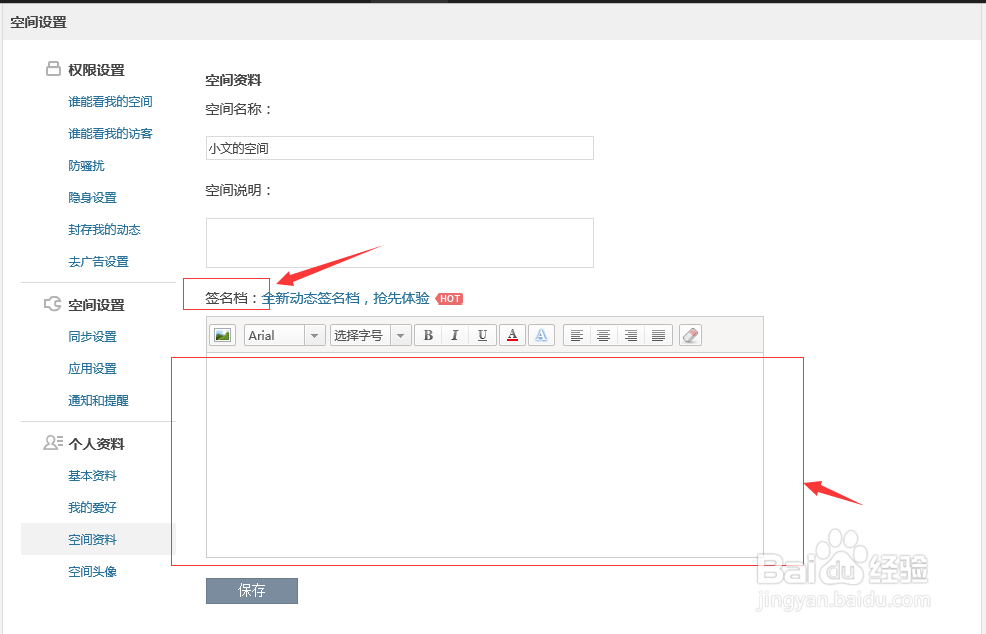Open 基本资料 page
The height and width of the screenshot is (634, 986).
click(92, 476)
